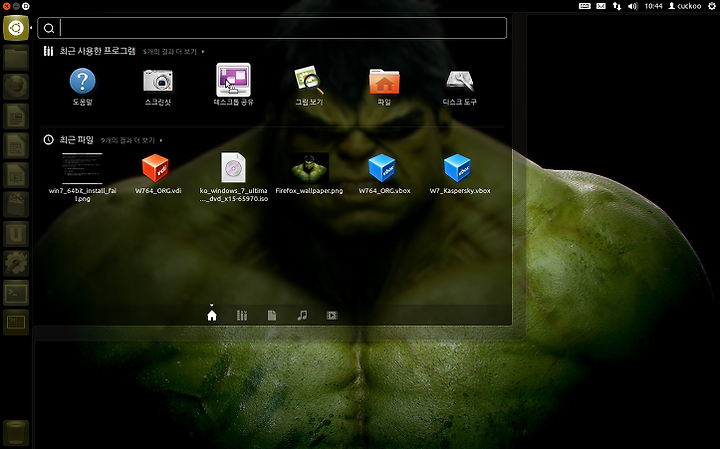Open the Trash in the launcher

16,433
